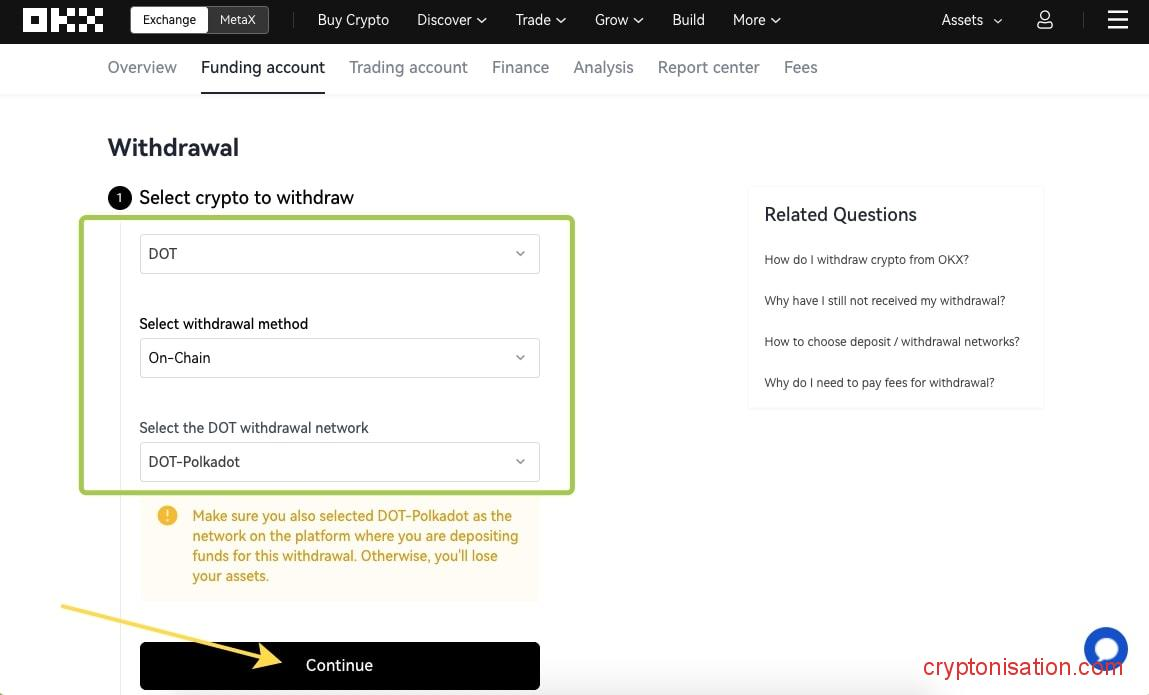Open the Trade menu

click(x=540, y=20)
